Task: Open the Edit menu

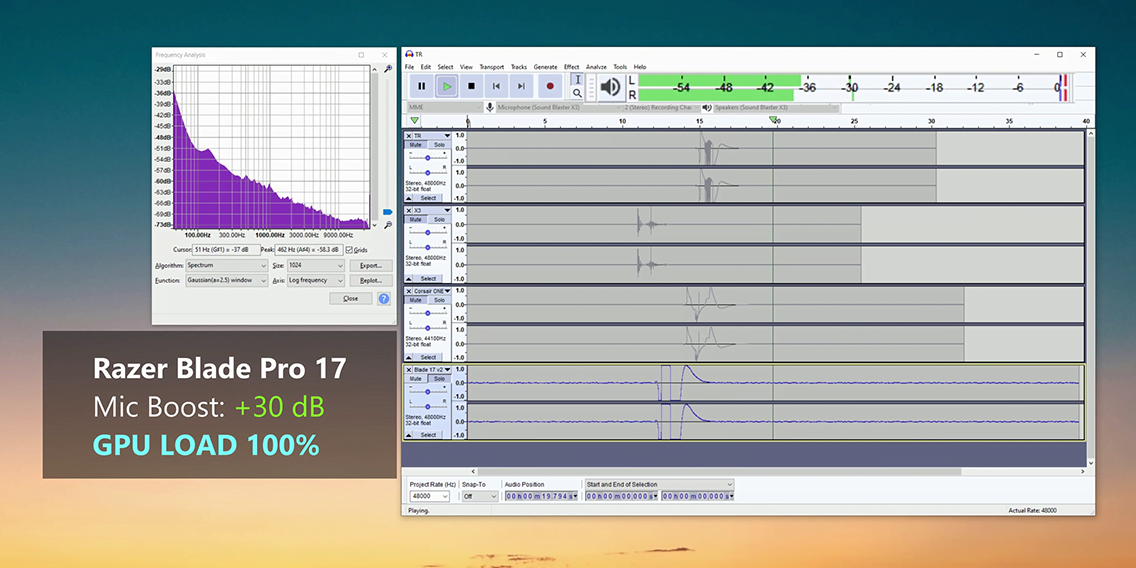Action: [426, 67]
